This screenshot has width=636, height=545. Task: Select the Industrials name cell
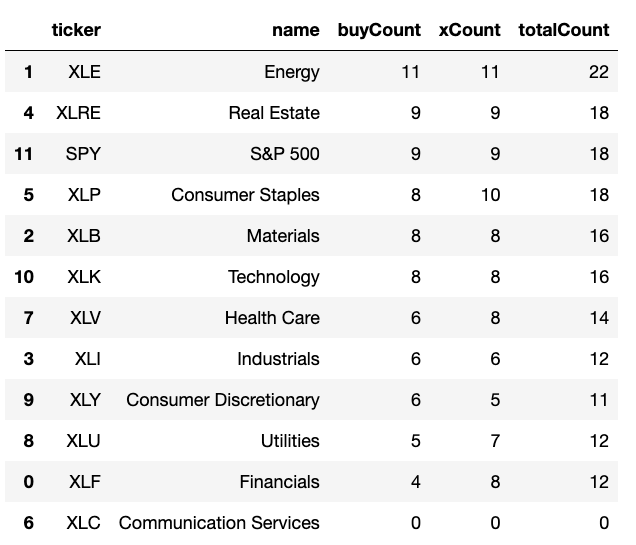click(278, 359)
